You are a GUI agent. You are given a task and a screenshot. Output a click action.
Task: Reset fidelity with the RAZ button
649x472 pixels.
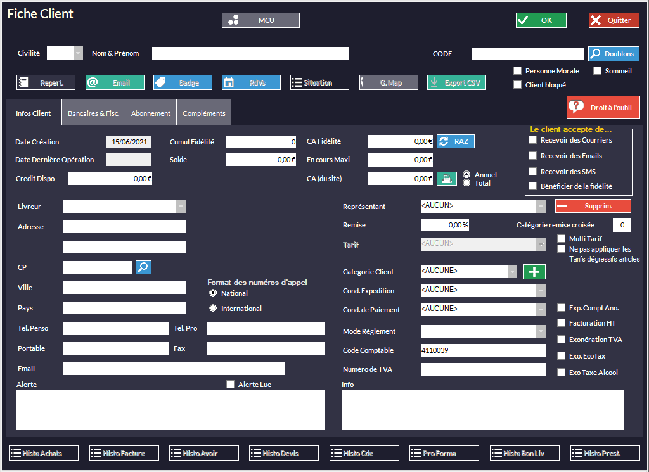(x=455, y=142)
